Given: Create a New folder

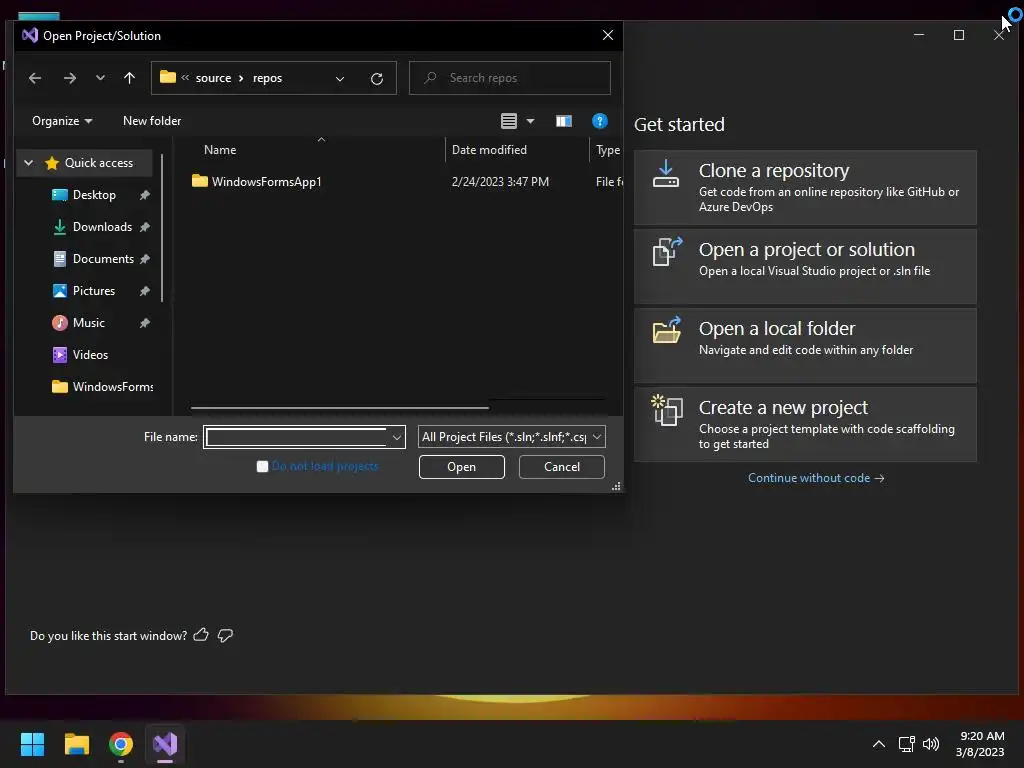Looking at the screenshot, I should pyautogui.click(x=152, y=121).
